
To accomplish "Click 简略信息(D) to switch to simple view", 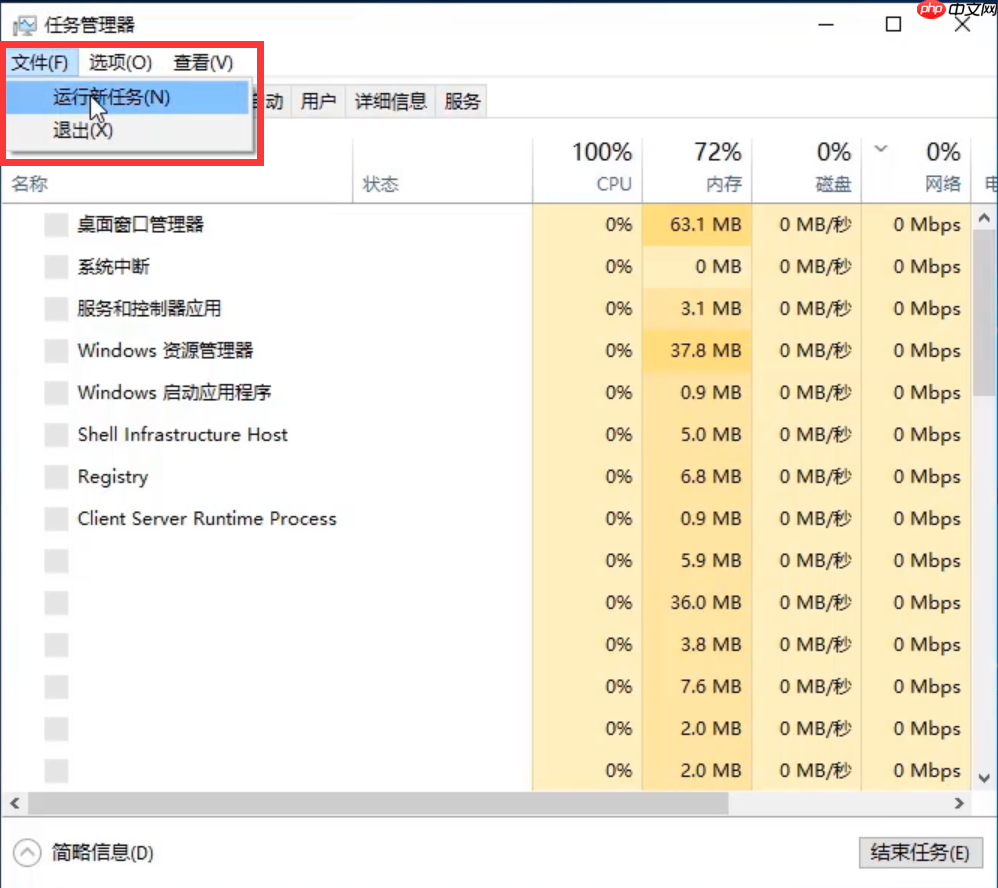I will pyautogui.click(x=100, y=853).
